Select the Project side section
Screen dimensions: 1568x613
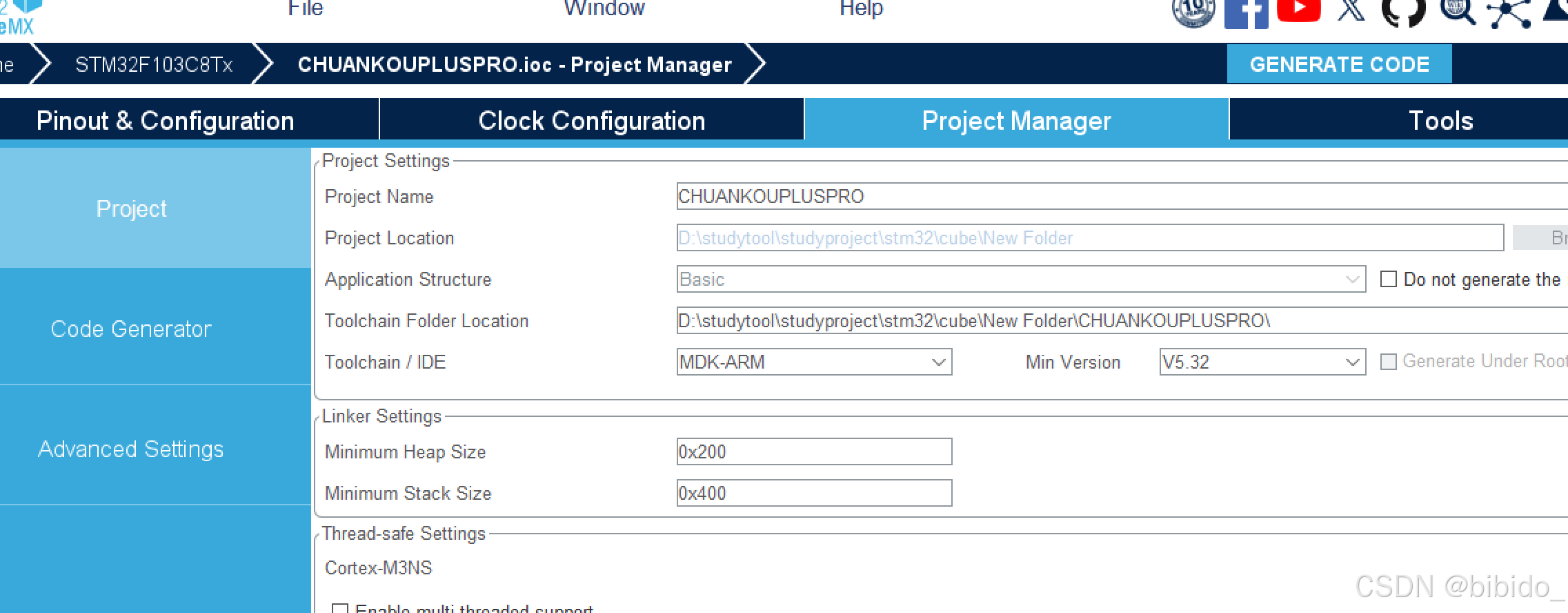click(155, 208)
